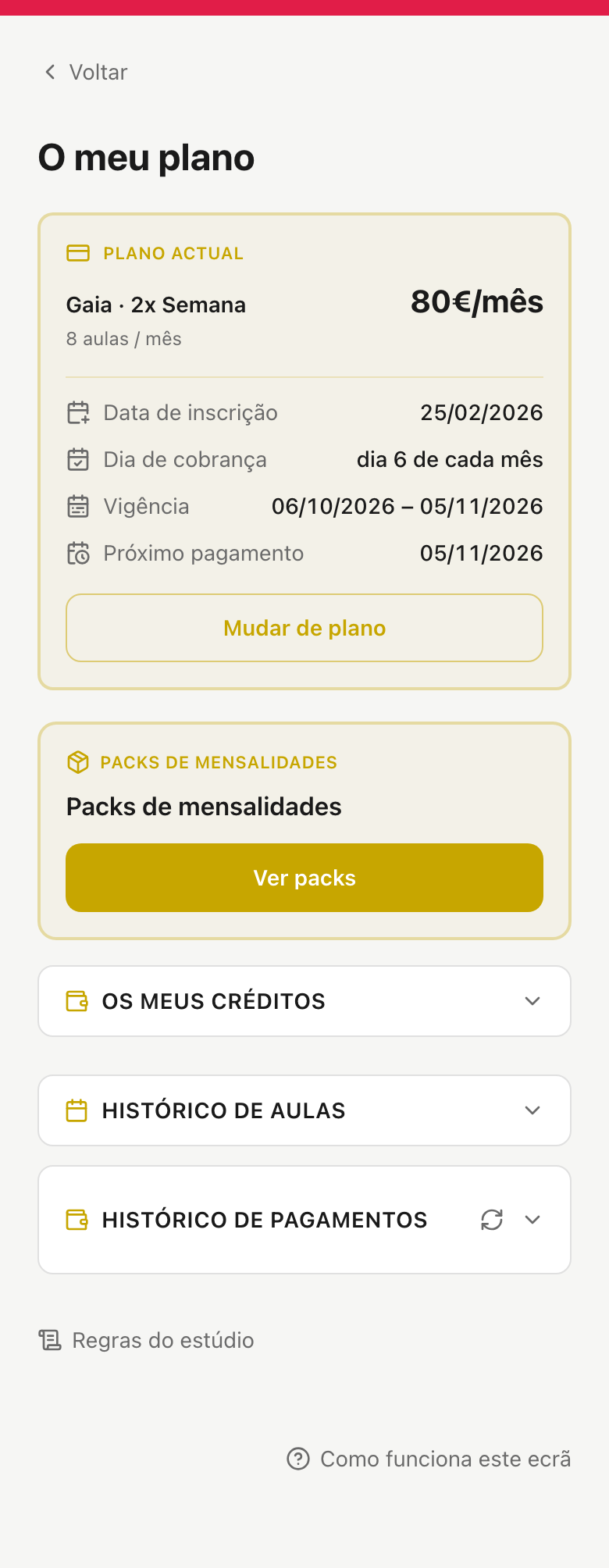
Task: Click the Mudar de plano button
Action: 304,628
